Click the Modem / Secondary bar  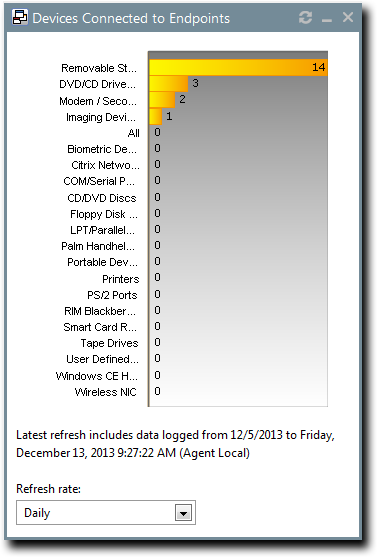click(x=162, y=99)
